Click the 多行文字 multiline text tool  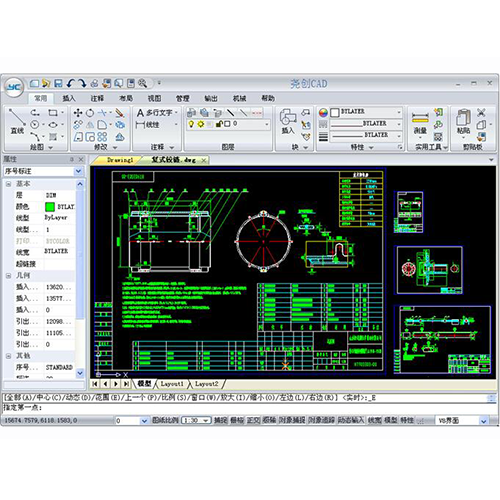coord(155,113)
